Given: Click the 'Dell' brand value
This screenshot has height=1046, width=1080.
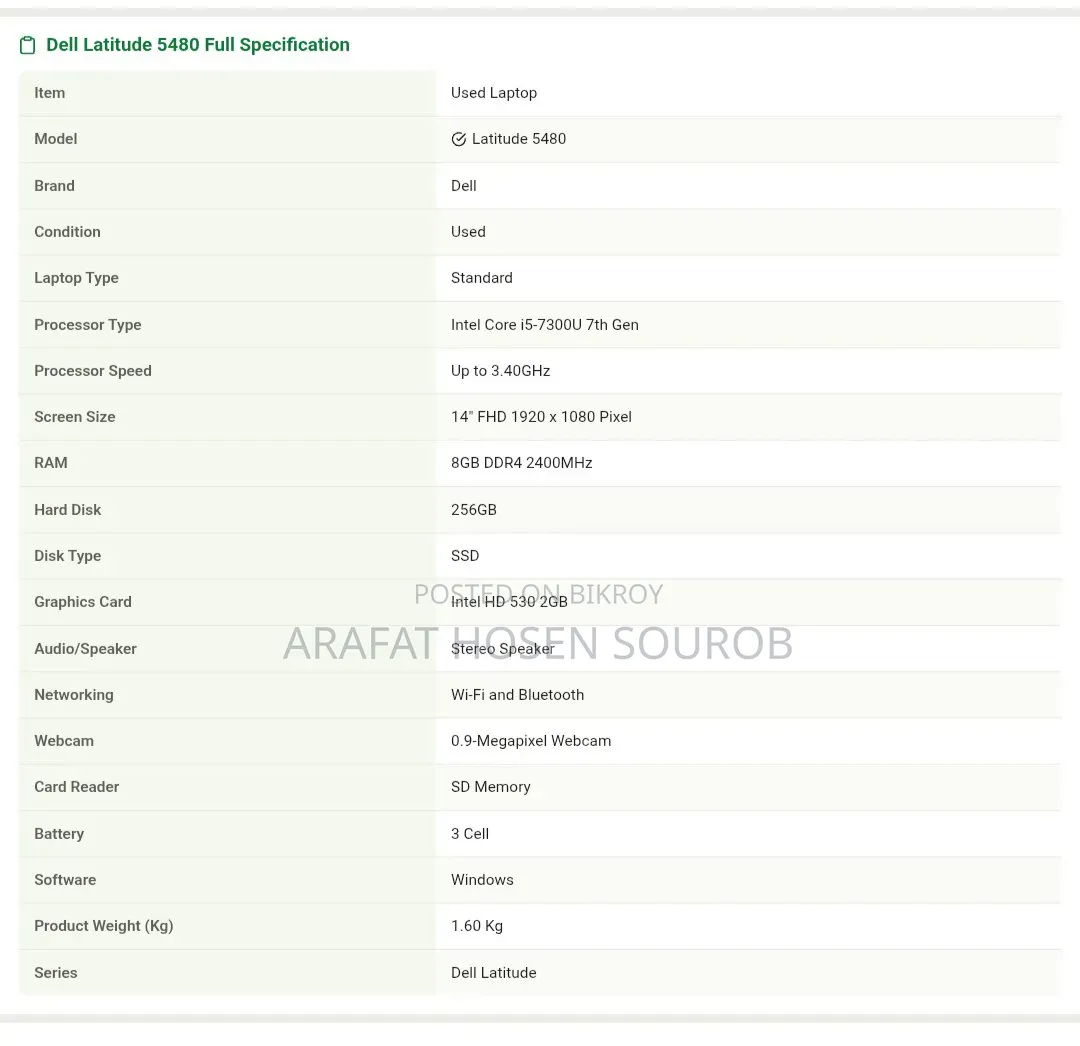Looking at the screenshot, I should point(464,186).
